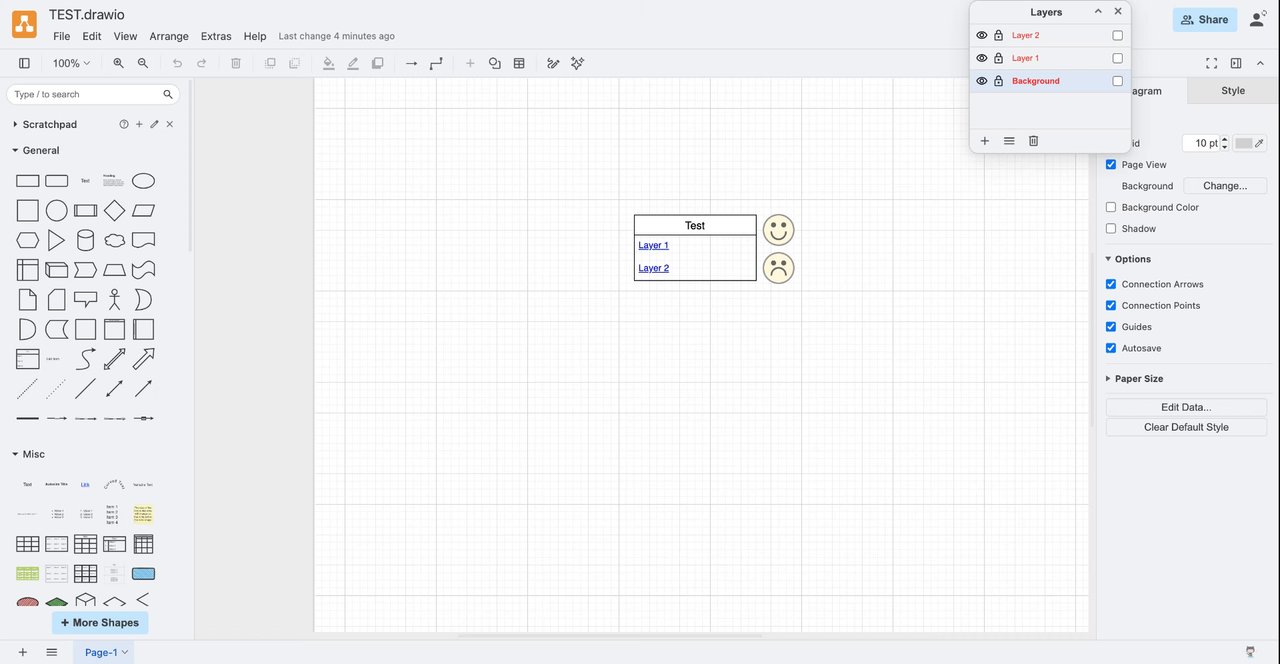Click the fullscreen icon at top right
1280x664 pixels.
click(x=1211, y=63)
